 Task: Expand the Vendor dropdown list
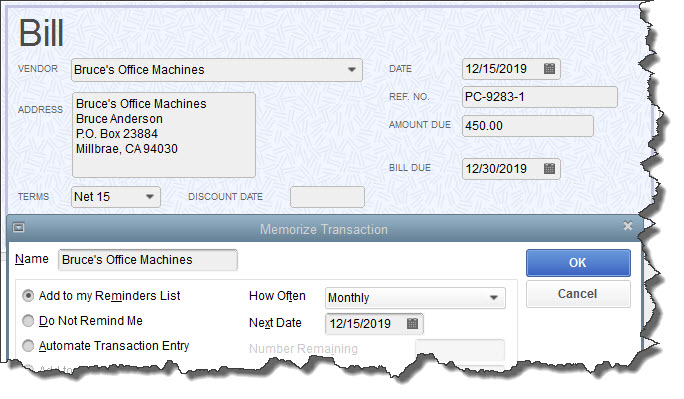point(352,70)
